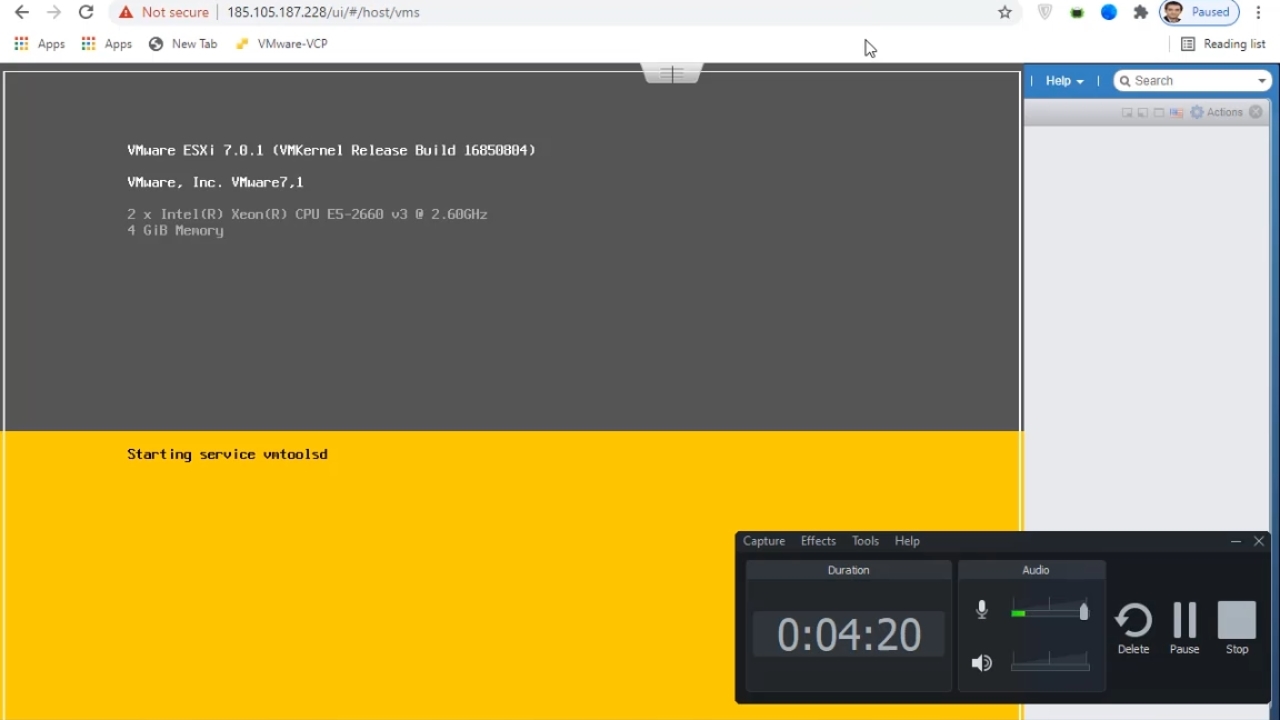Adjust the microphone volume slider

pos(1083,611)
